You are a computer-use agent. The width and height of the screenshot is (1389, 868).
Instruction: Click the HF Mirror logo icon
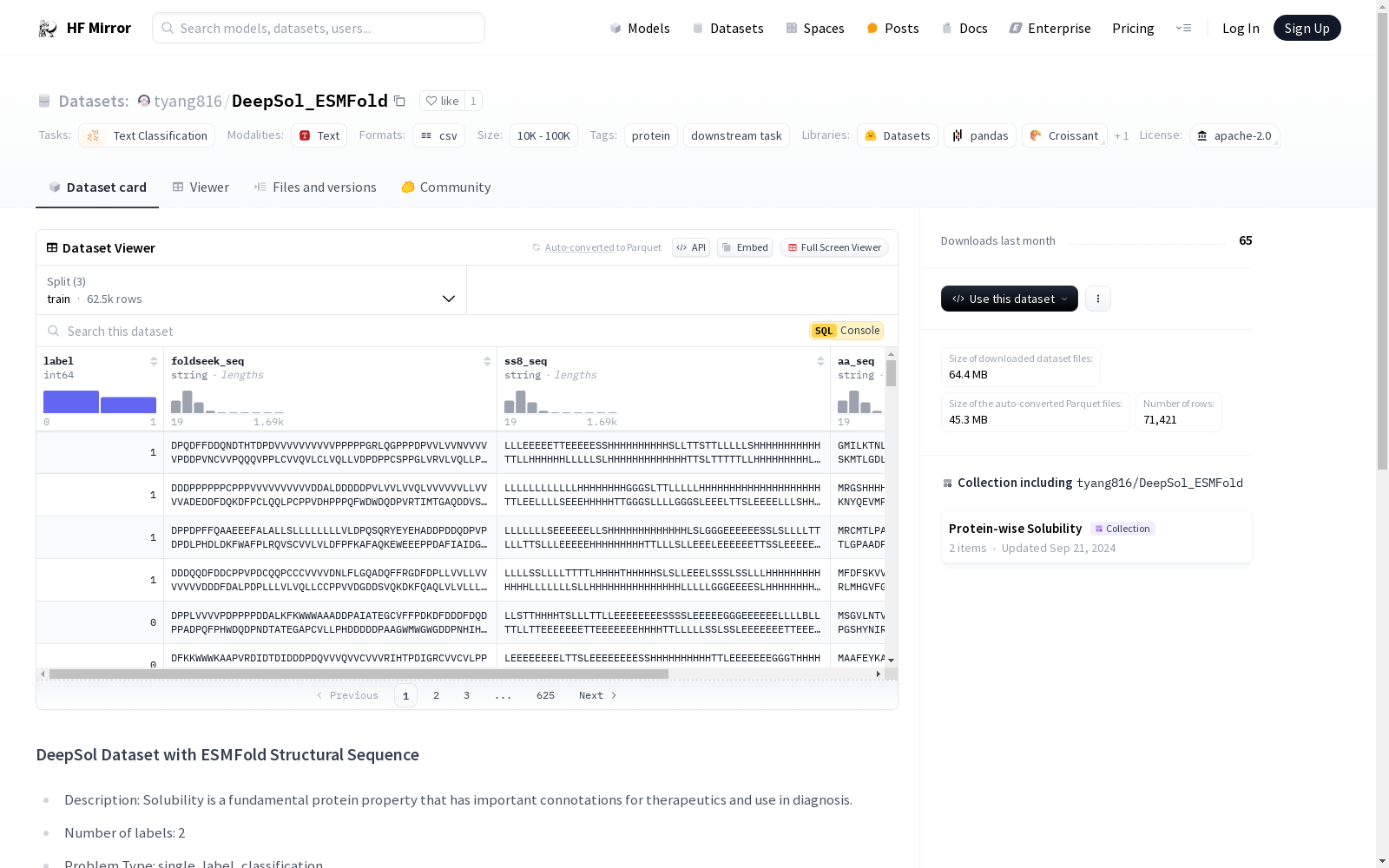pos(48,29)
